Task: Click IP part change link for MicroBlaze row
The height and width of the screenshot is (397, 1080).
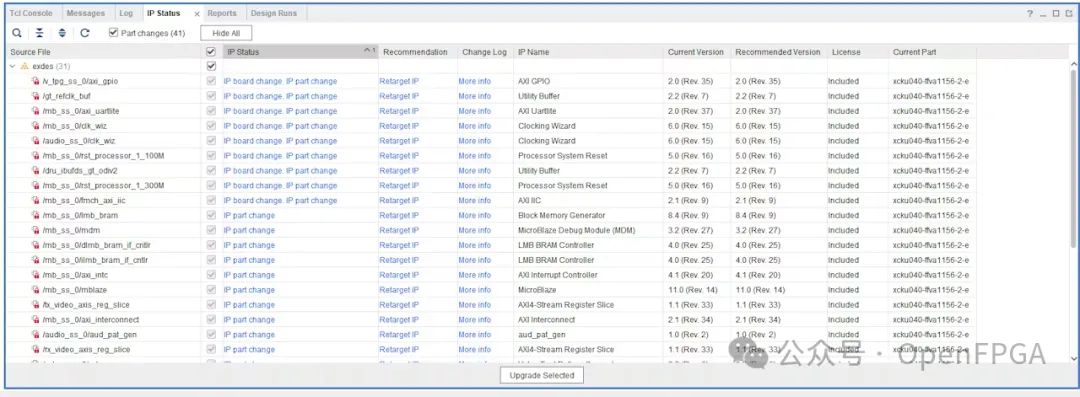Action: (x=249, y=289)
